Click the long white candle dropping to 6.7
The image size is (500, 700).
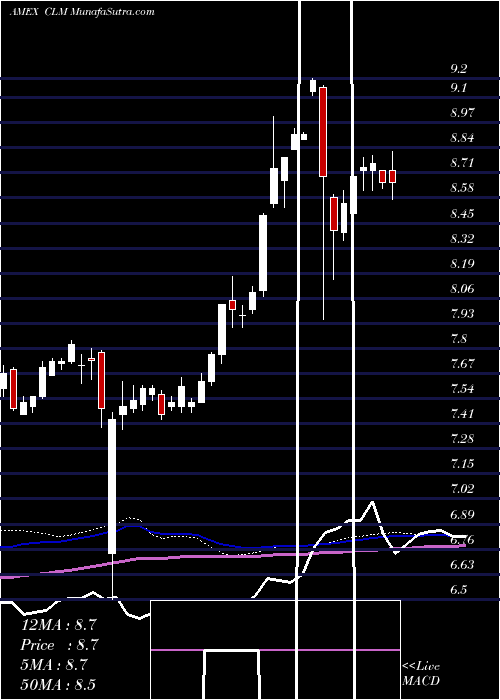pos(112,486)
